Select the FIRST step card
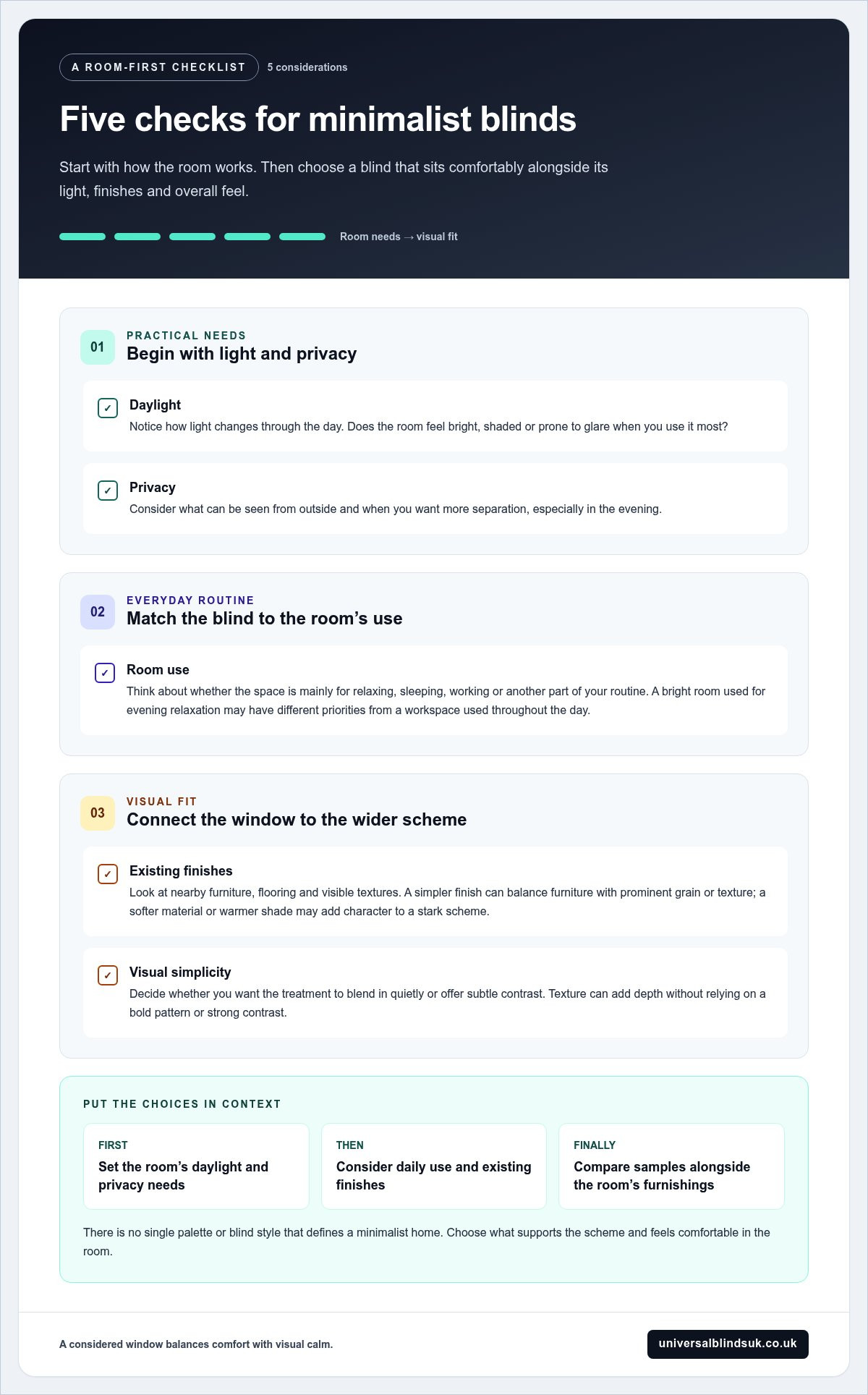The height and width of the screenshot is (1395, 868). [x=196, y=1166]
